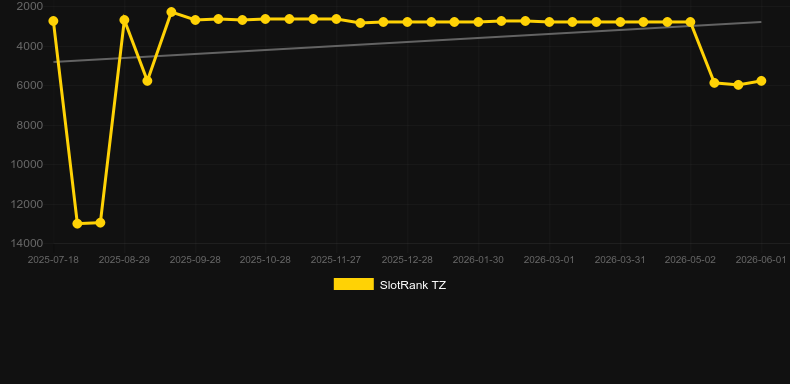Select the data point at 2026-05-02
Screen dimensions: 790x384
[x=691, y=22]
